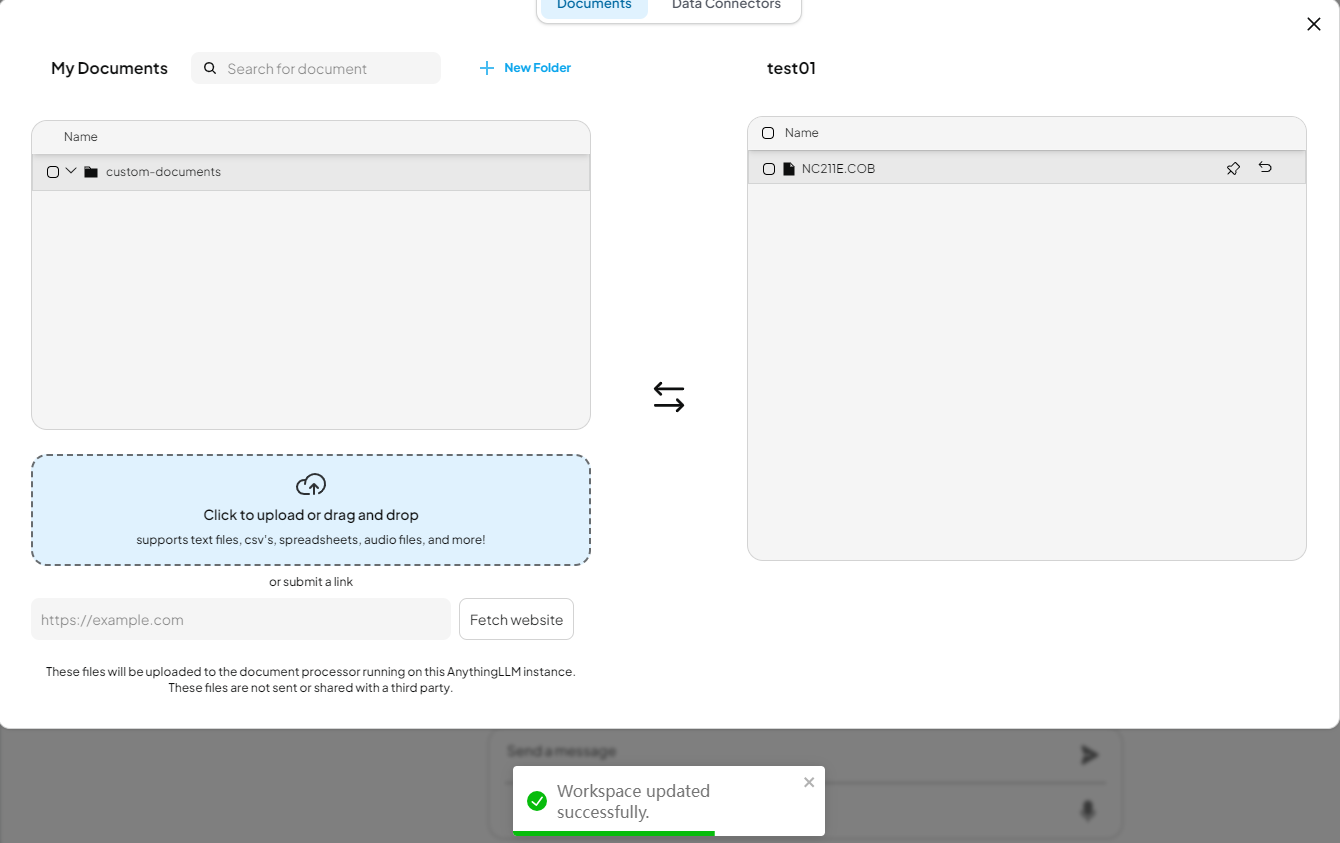Pin the NC211E.COB document to workspace
Image resolution: width=1340 pixels, height=843 pixels.
click(x=1233, y=168)
